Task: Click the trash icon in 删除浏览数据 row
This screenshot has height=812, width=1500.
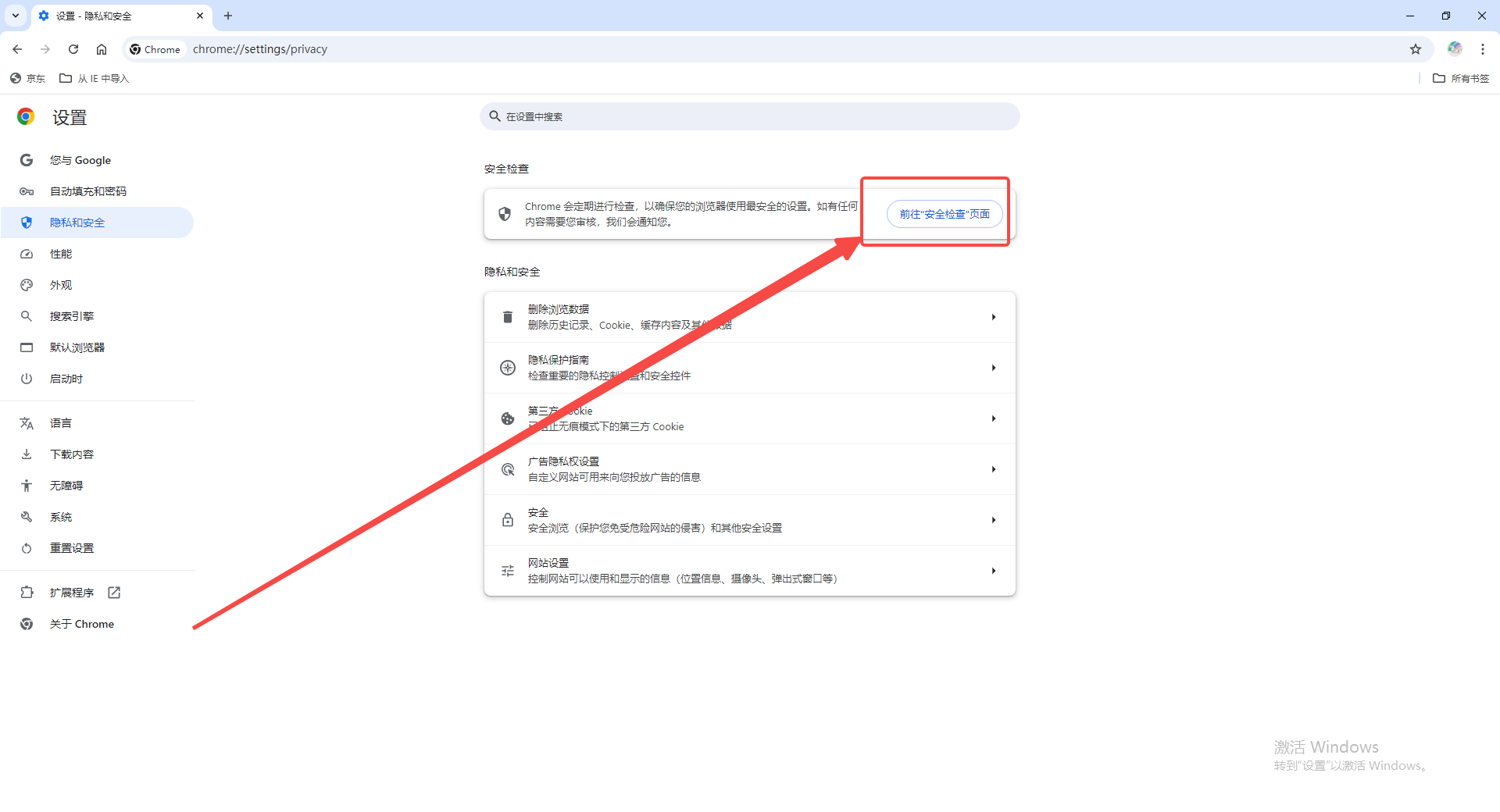Action: (508, 317)
